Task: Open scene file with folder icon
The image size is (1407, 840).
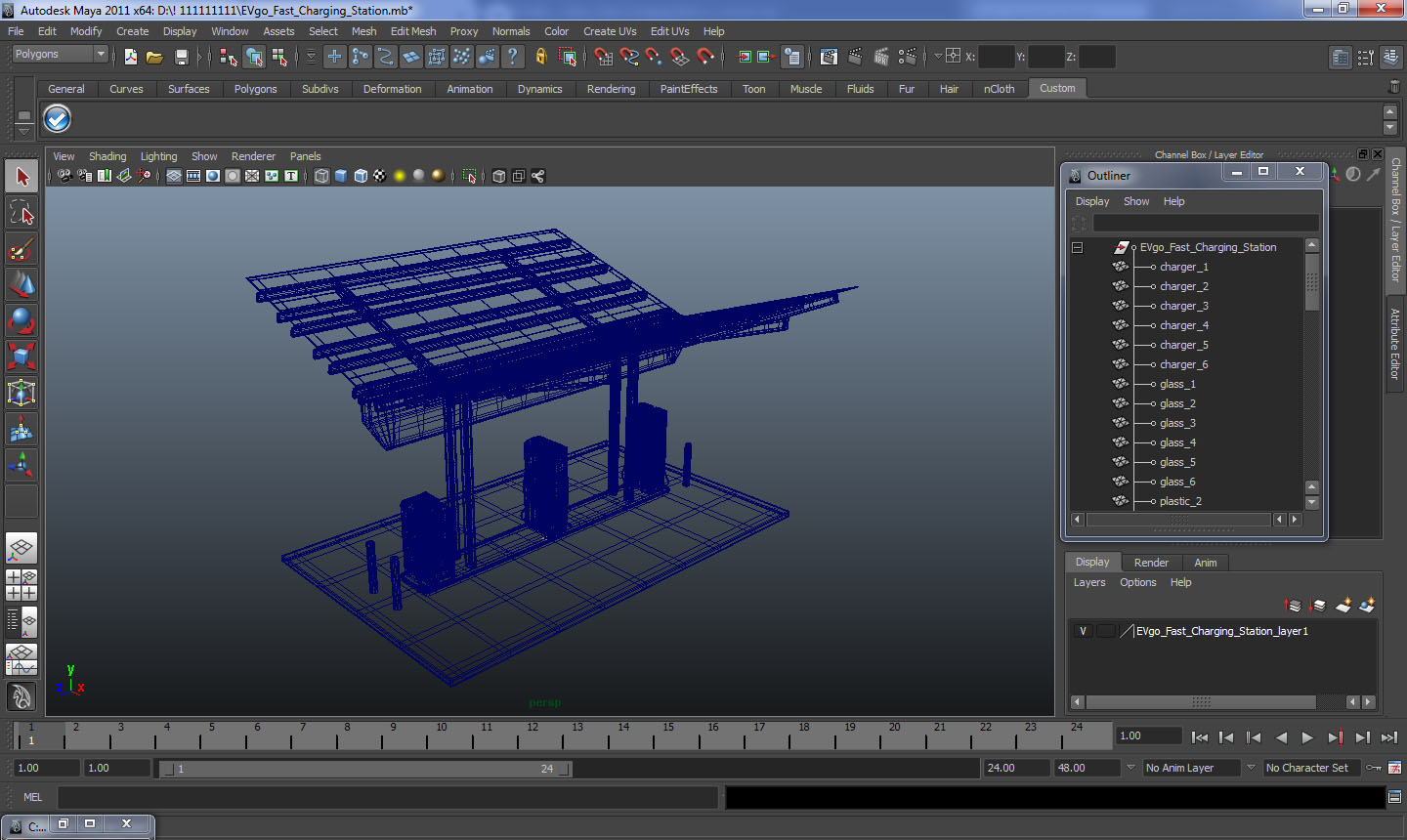Action: [x=154, y=58]
